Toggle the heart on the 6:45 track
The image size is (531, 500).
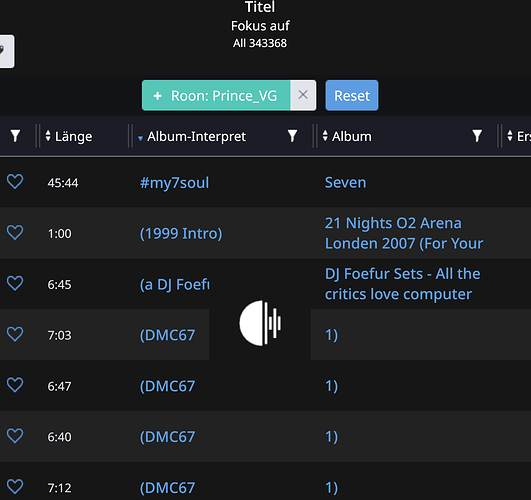coord(15,283)
